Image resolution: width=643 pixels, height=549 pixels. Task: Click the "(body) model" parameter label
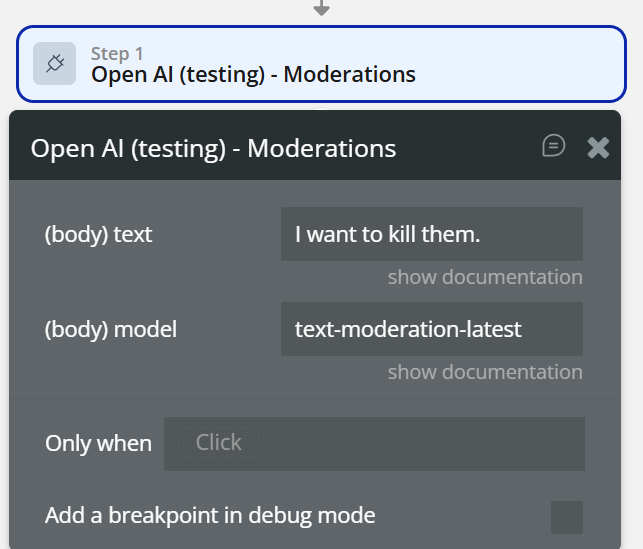(x=111, y=329)
